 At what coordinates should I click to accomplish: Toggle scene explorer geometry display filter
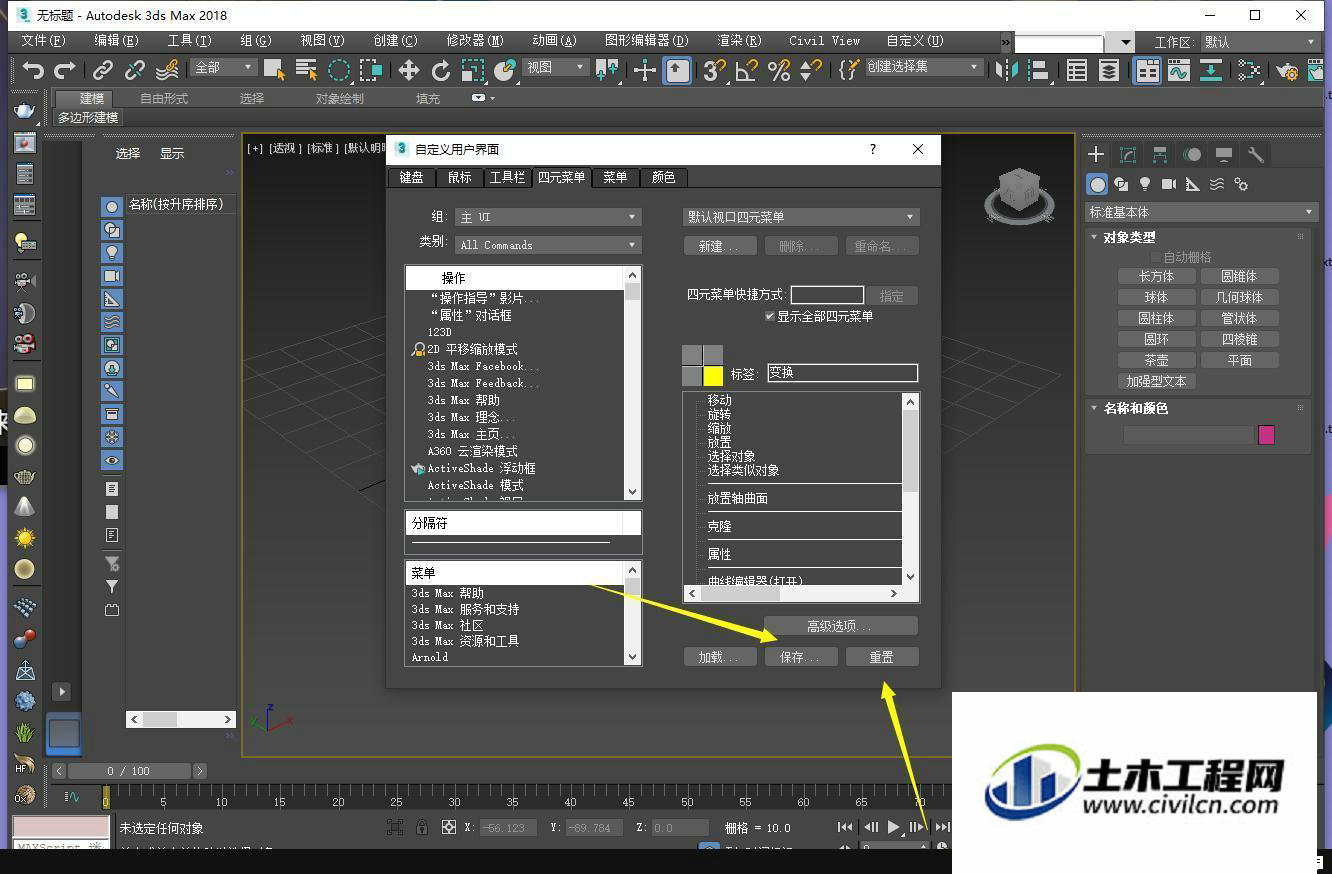coord(112,206)
